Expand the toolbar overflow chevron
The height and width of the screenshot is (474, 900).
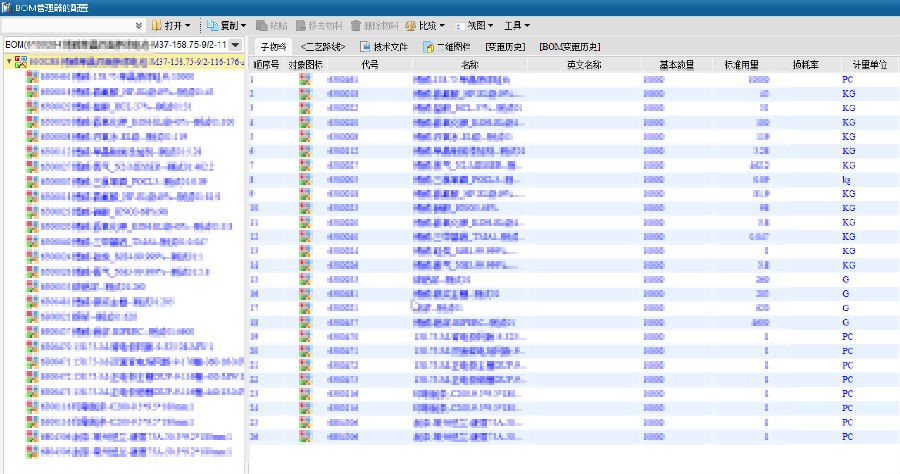[138, 25]
